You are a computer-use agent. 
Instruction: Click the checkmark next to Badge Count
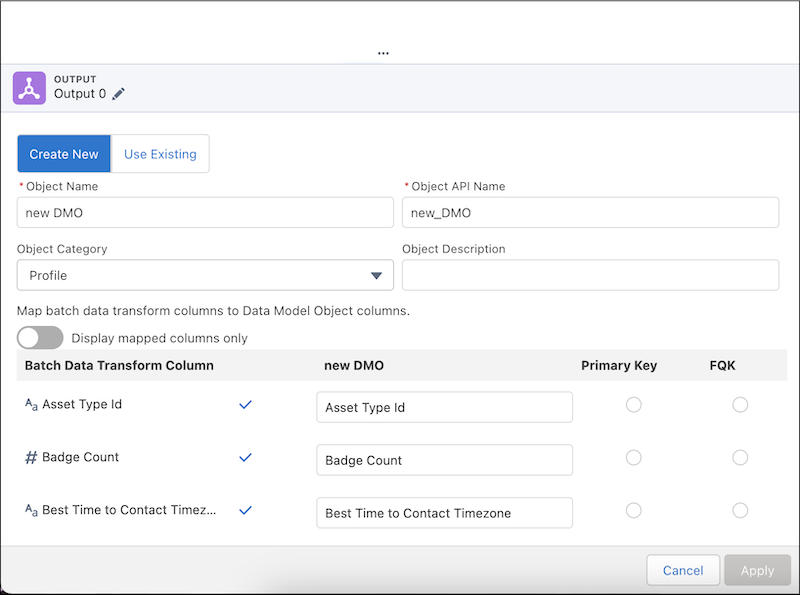tap(246, 457)
